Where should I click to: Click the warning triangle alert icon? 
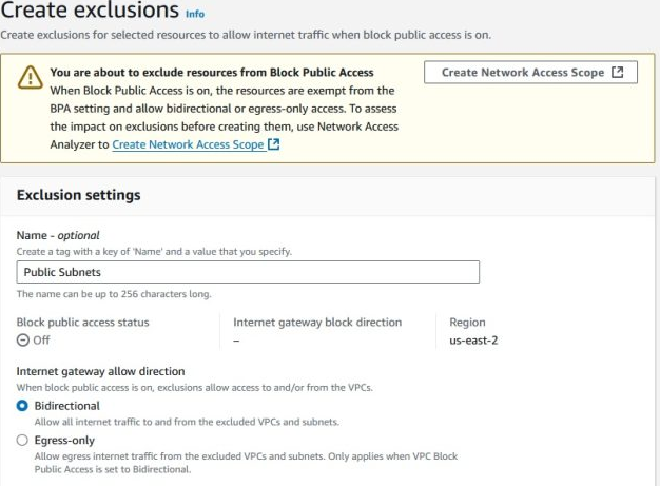[x=29, y=81]
